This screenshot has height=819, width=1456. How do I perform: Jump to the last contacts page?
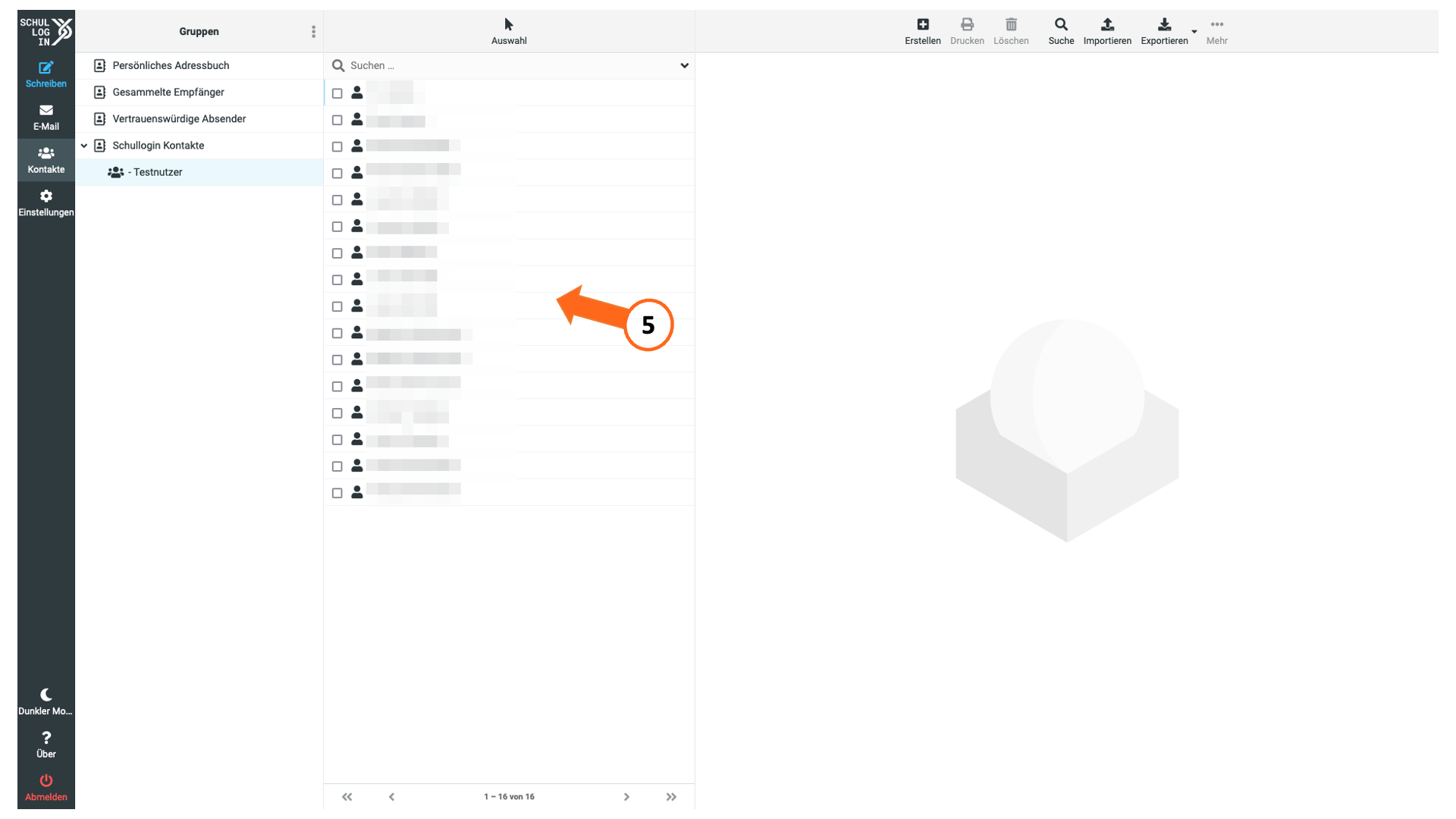tap(671, 797)
